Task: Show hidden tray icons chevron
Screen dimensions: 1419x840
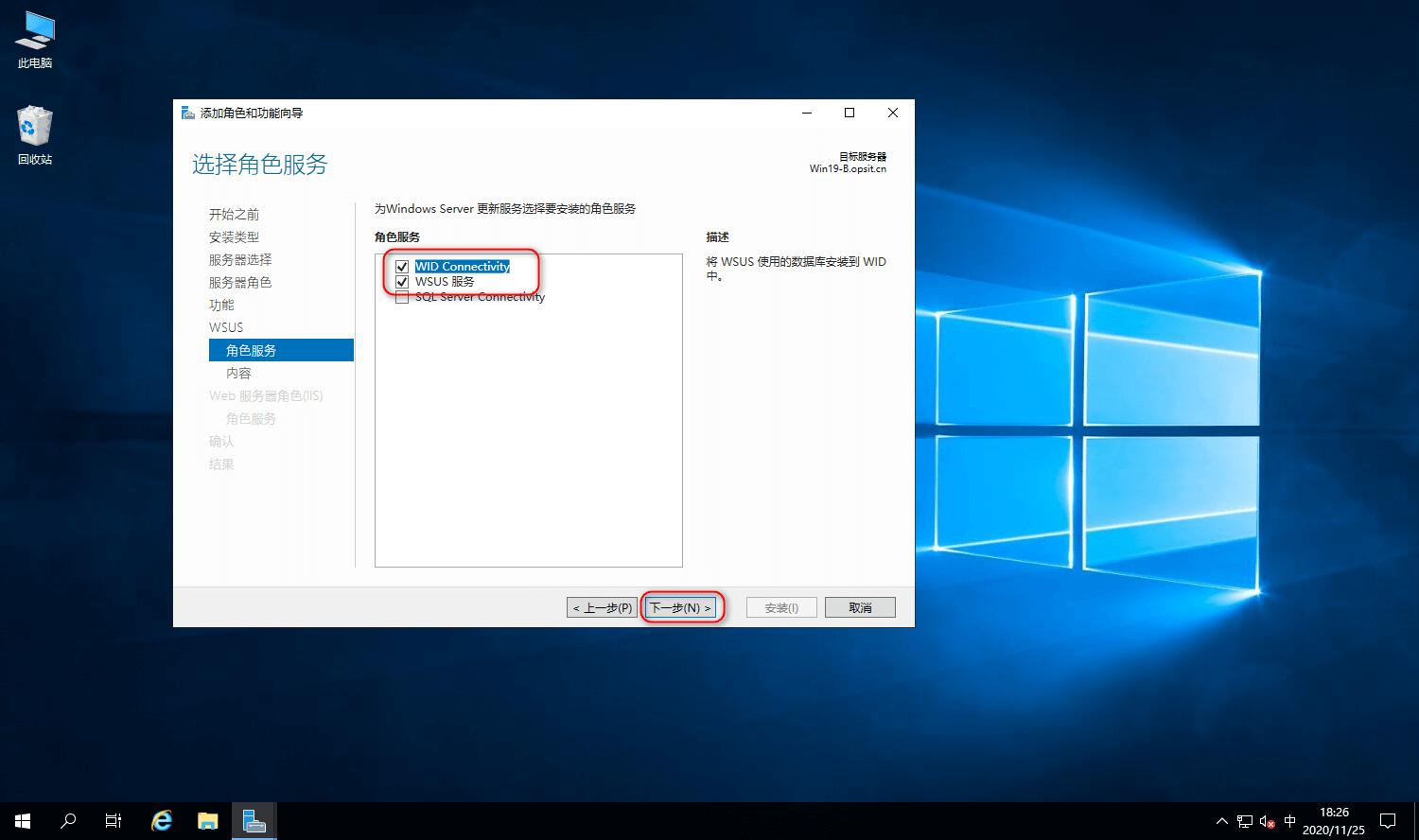Action: pyautogui.click(x=1221, y=821)
